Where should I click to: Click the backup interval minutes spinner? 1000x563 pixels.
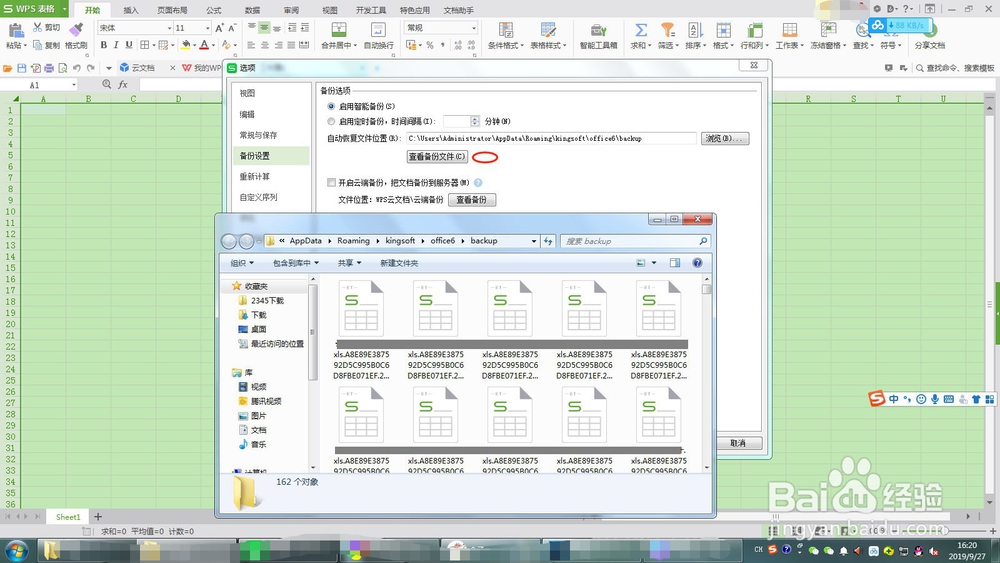(x=474, y=121)
